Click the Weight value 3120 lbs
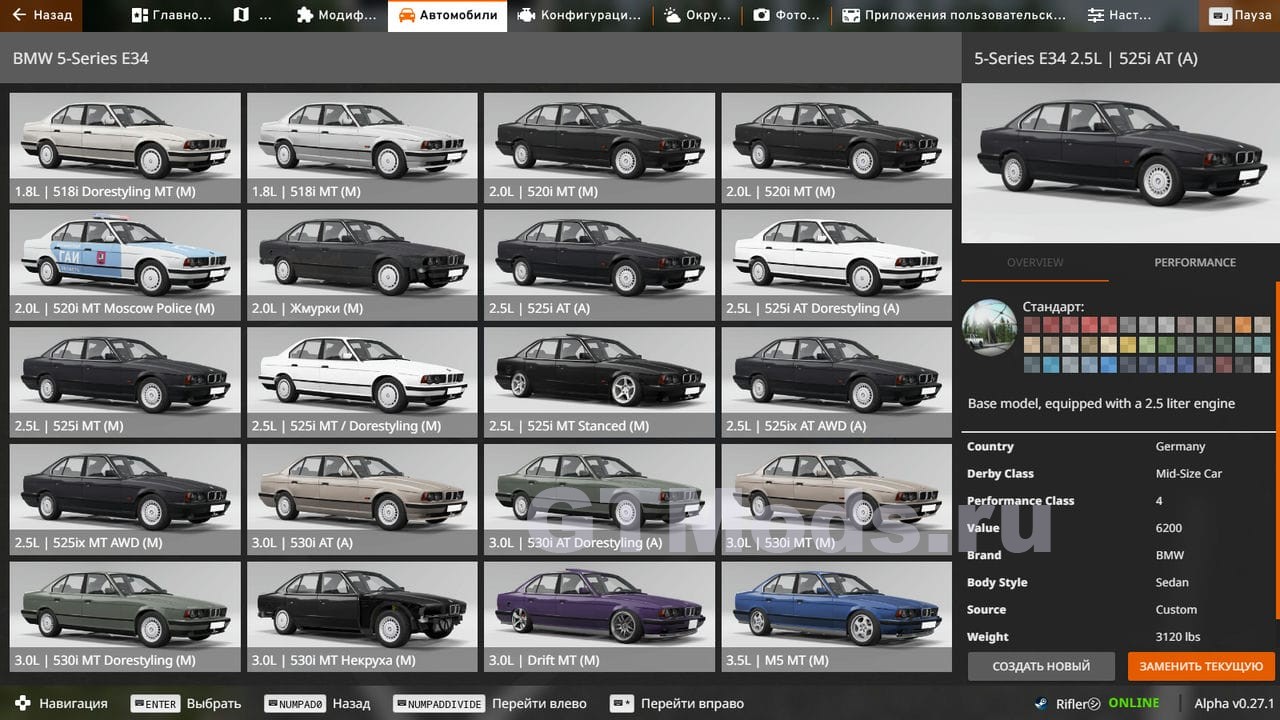This screenshot has width=1280, height=720. 1178,636
